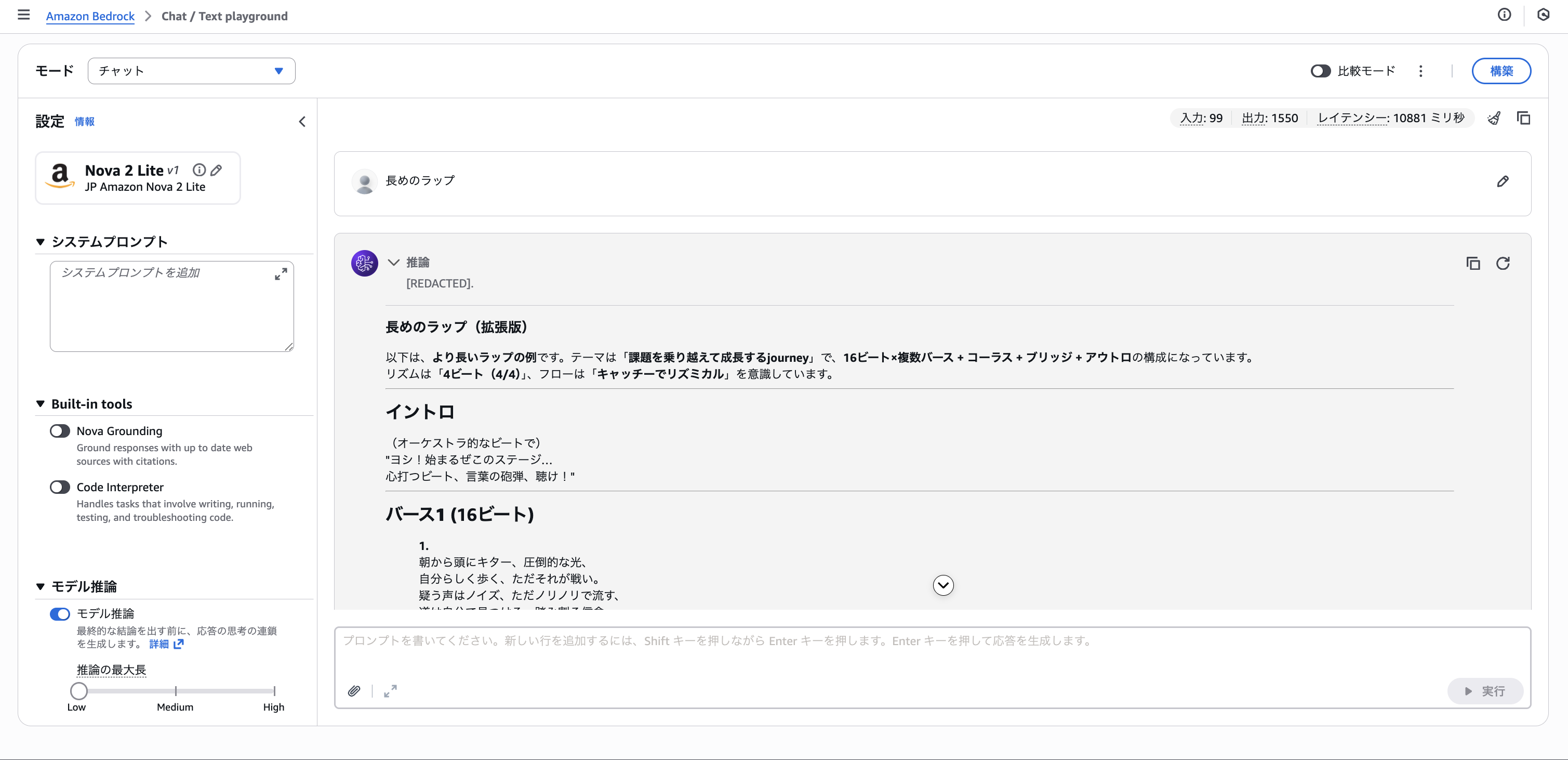Adjust the 推論の最大長 slider toward High

coord(273,690)
